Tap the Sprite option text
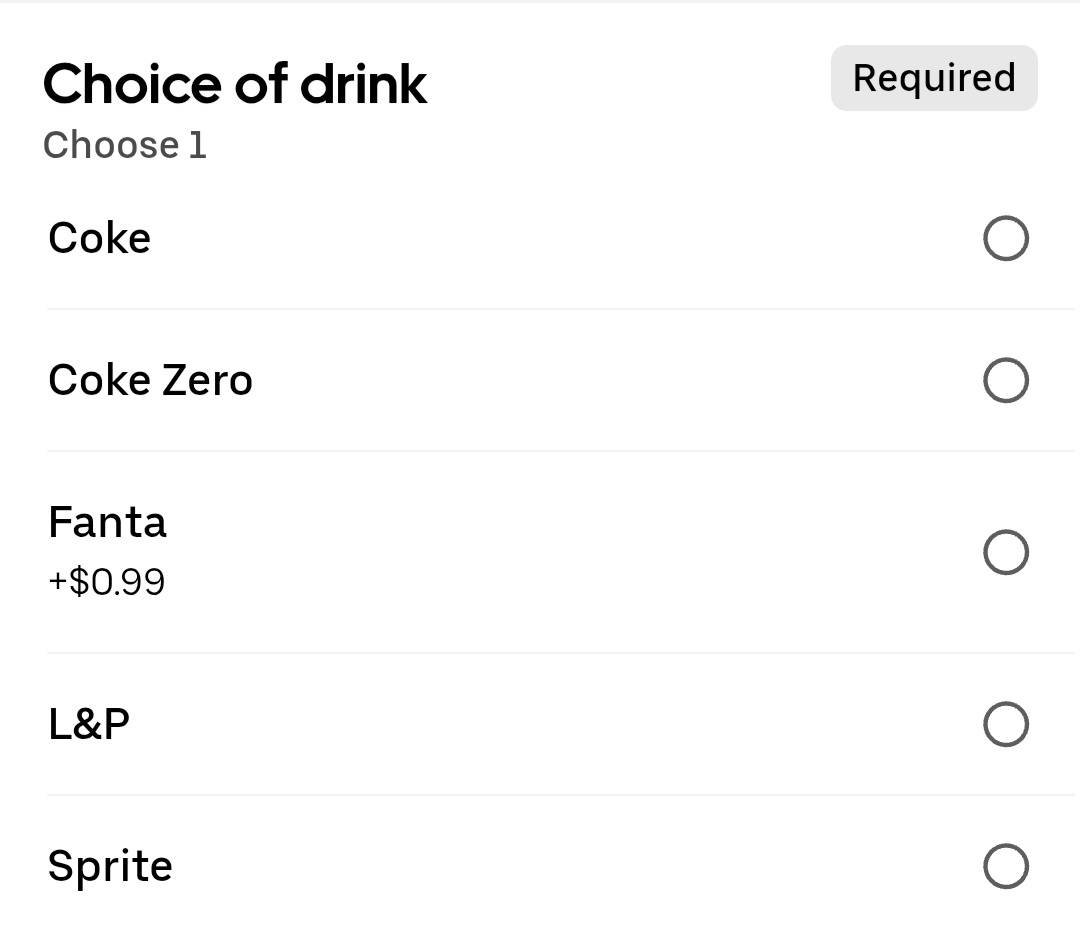Viewport: 1080px width, 929px height. 110,866
